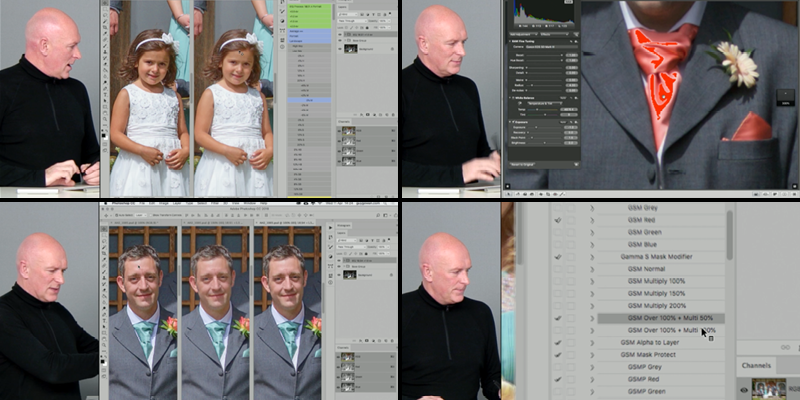Hide the Background layer in the girl photo
Viewport: 800px width, 400px height.
[x=341, y=47]
